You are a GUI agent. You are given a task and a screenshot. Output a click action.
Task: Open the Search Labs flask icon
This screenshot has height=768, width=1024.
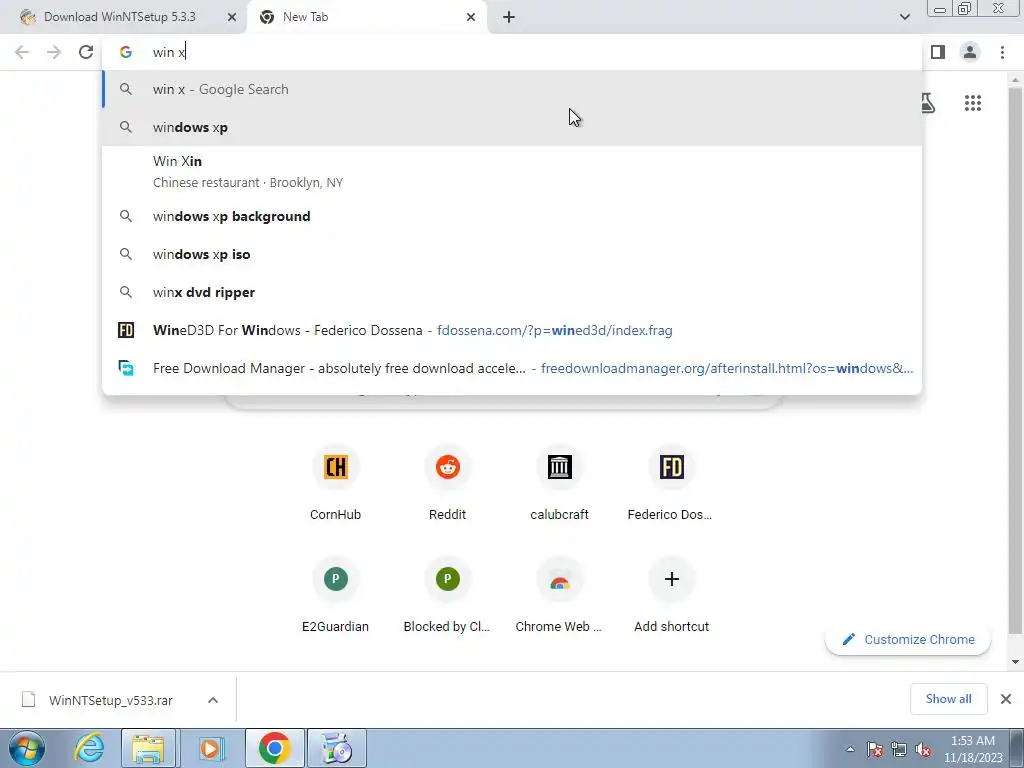coord(927,103)
